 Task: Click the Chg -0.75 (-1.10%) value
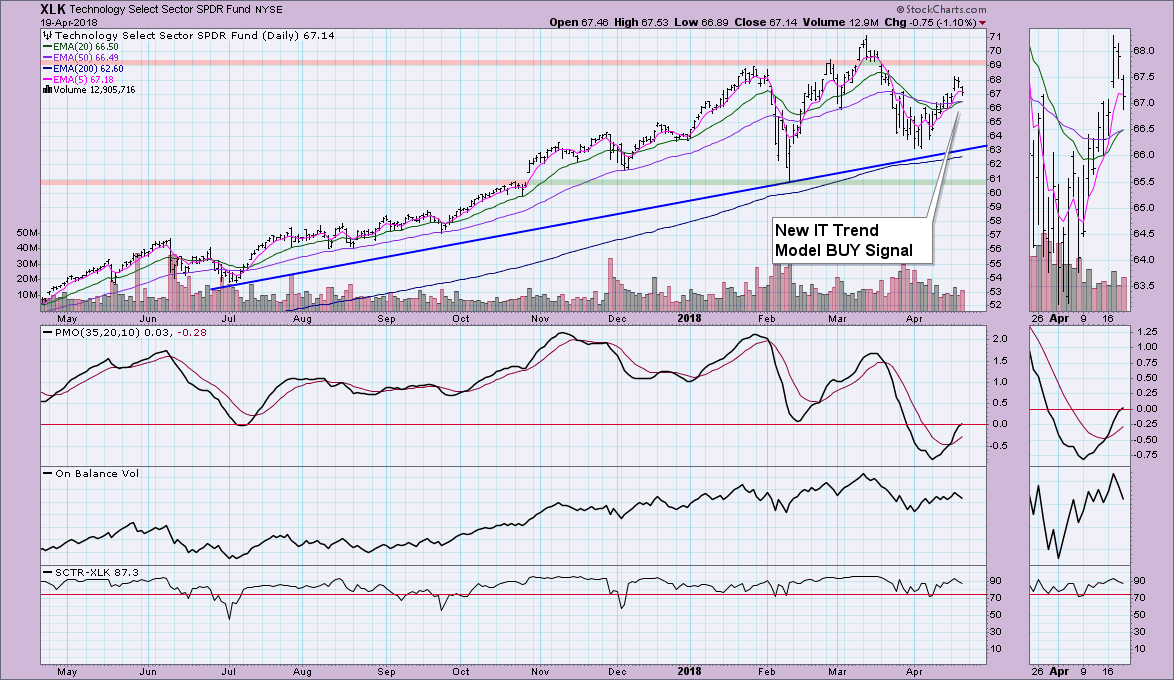[931, 22]
